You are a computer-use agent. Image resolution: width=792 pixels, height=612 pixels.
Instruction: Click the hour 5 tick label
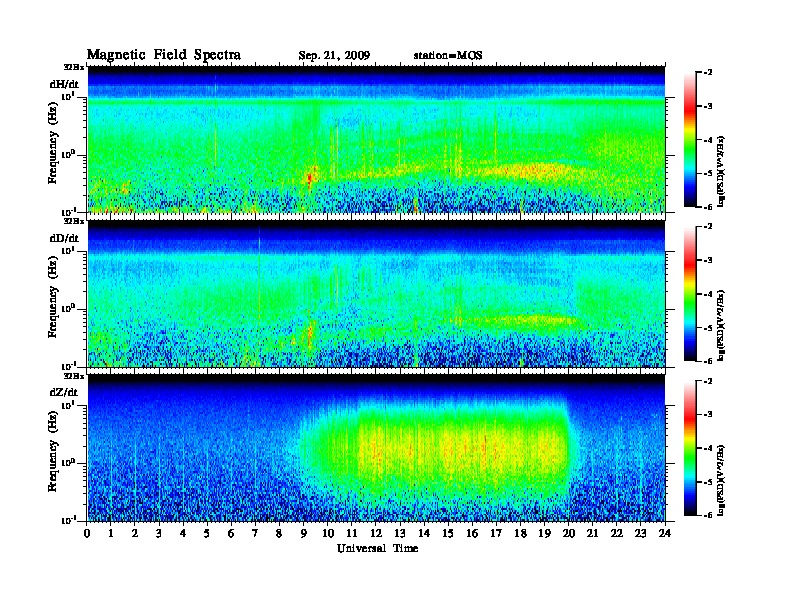(x=207, y=534)
